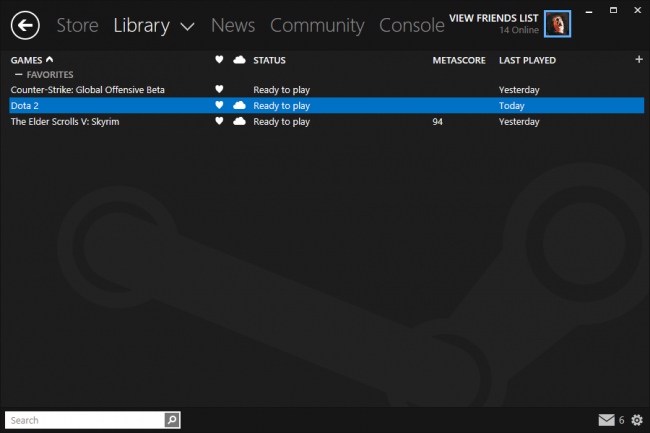Open the Store tab
Screen dimensions: 650x433
point(78,26)
